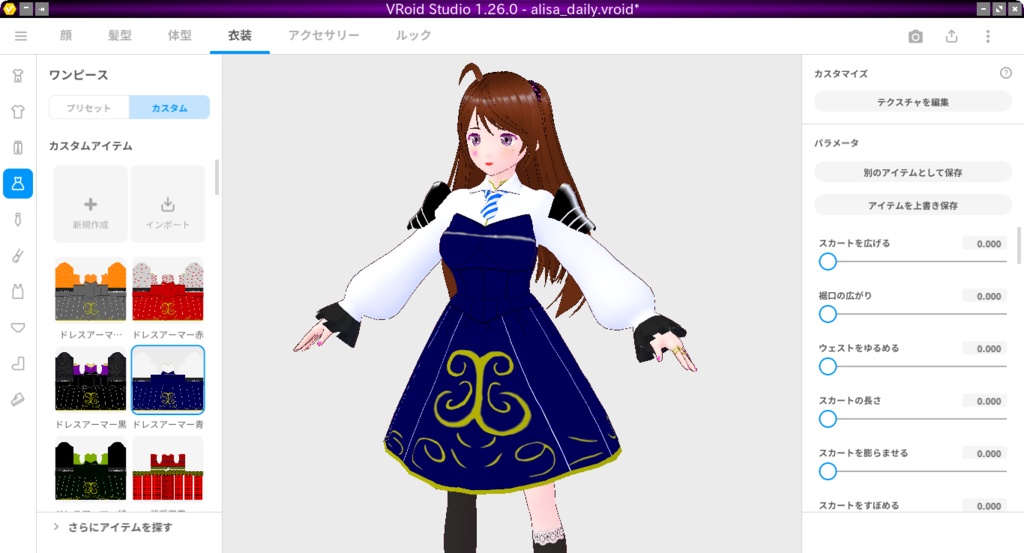Select the ドレスアーマー赤 red dress thumbnail

point(168,291)
